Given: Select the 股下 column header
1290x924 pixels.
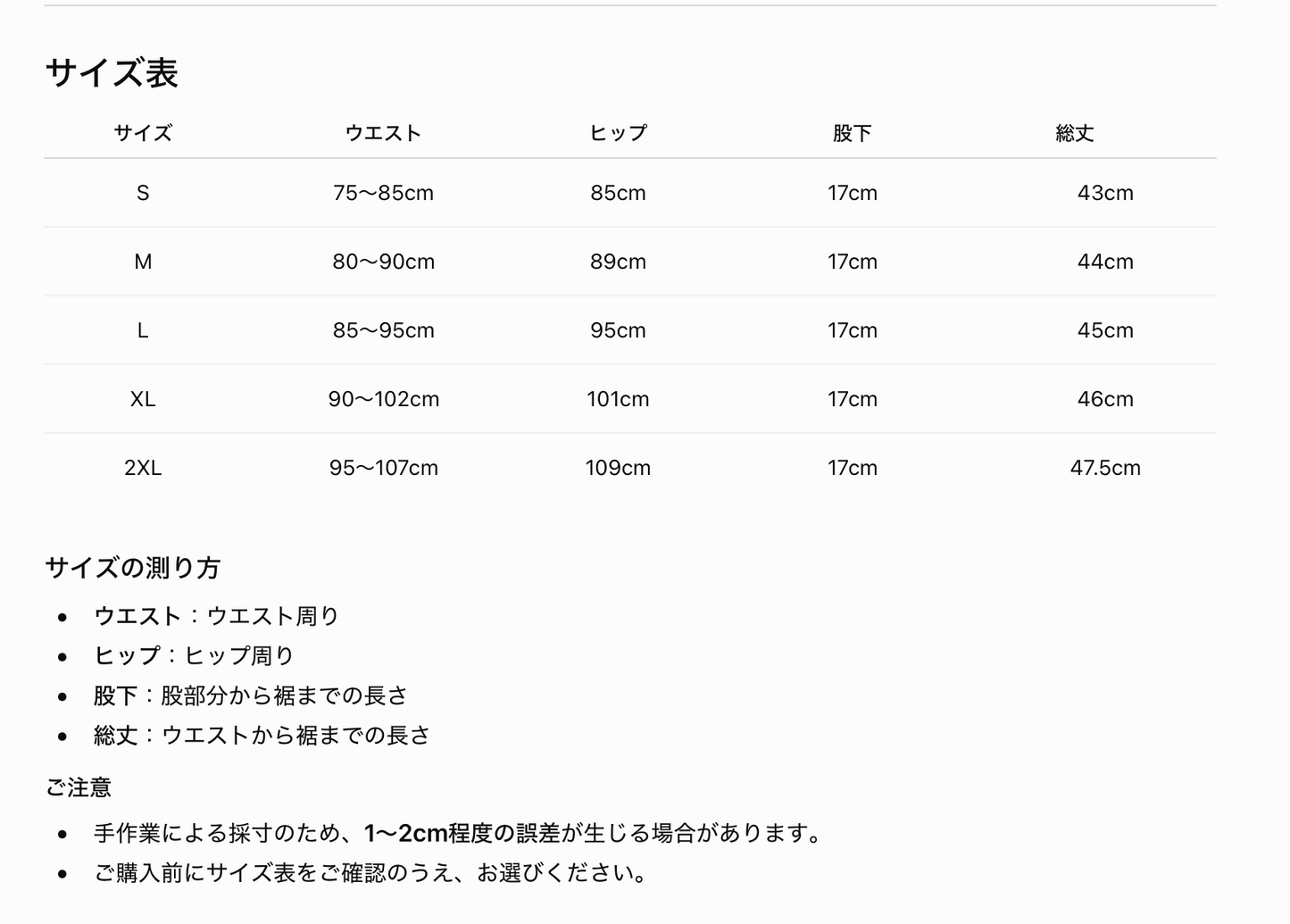Looking at the screenshot, I should [852, 133].
